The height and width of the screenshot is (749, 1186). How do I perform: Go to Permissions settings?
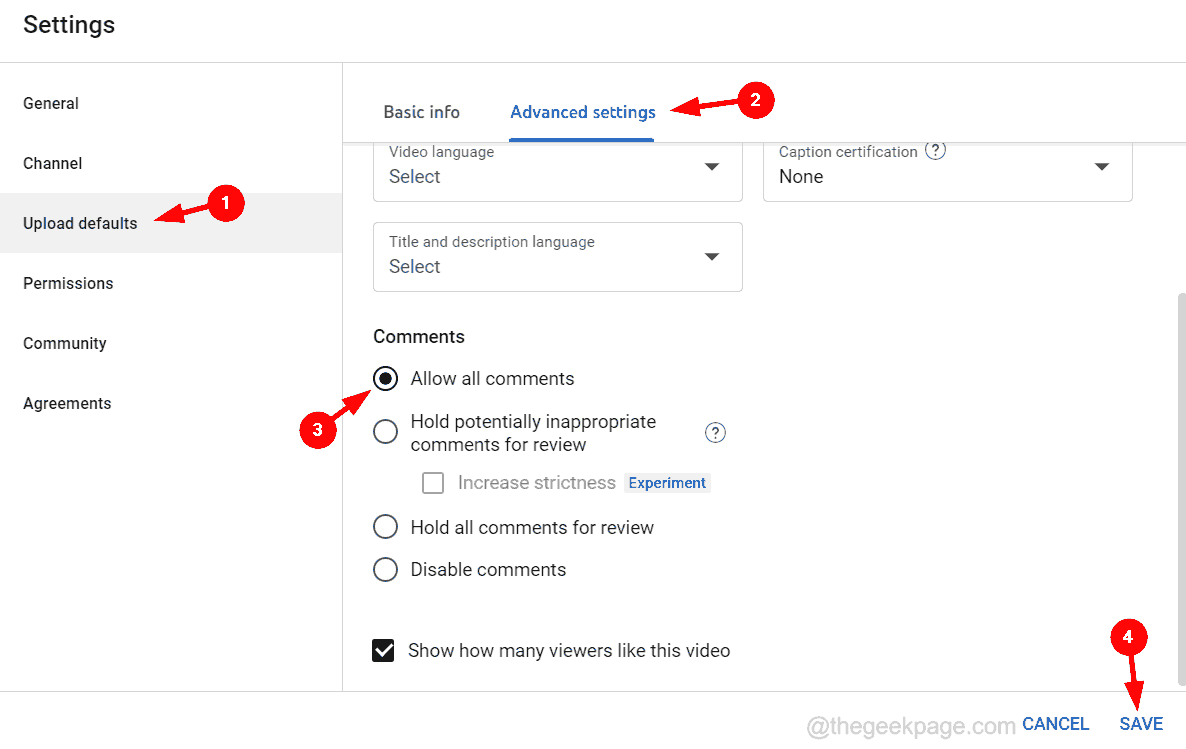point(68,283)
